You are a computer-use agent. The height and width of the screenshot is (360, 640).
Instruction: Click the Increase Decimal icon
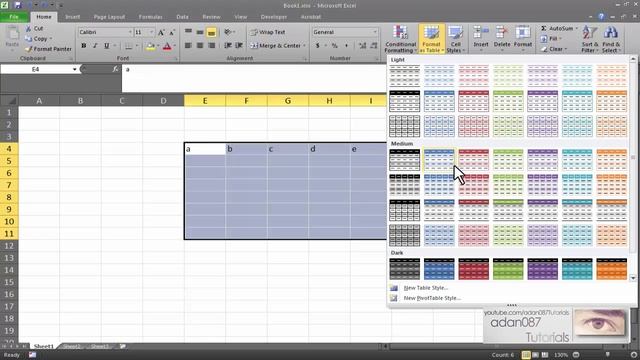tap(362, 46)
